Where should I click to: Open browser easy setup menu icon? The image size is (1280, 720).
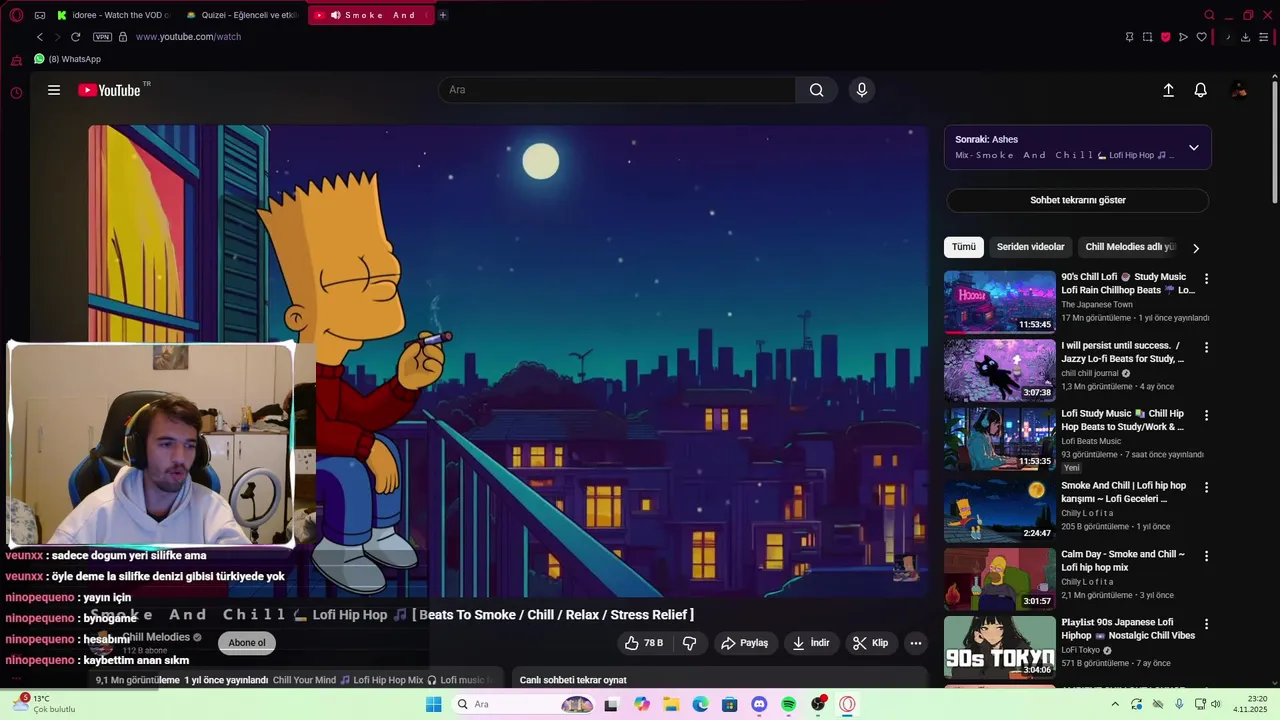coord(1263,37)
